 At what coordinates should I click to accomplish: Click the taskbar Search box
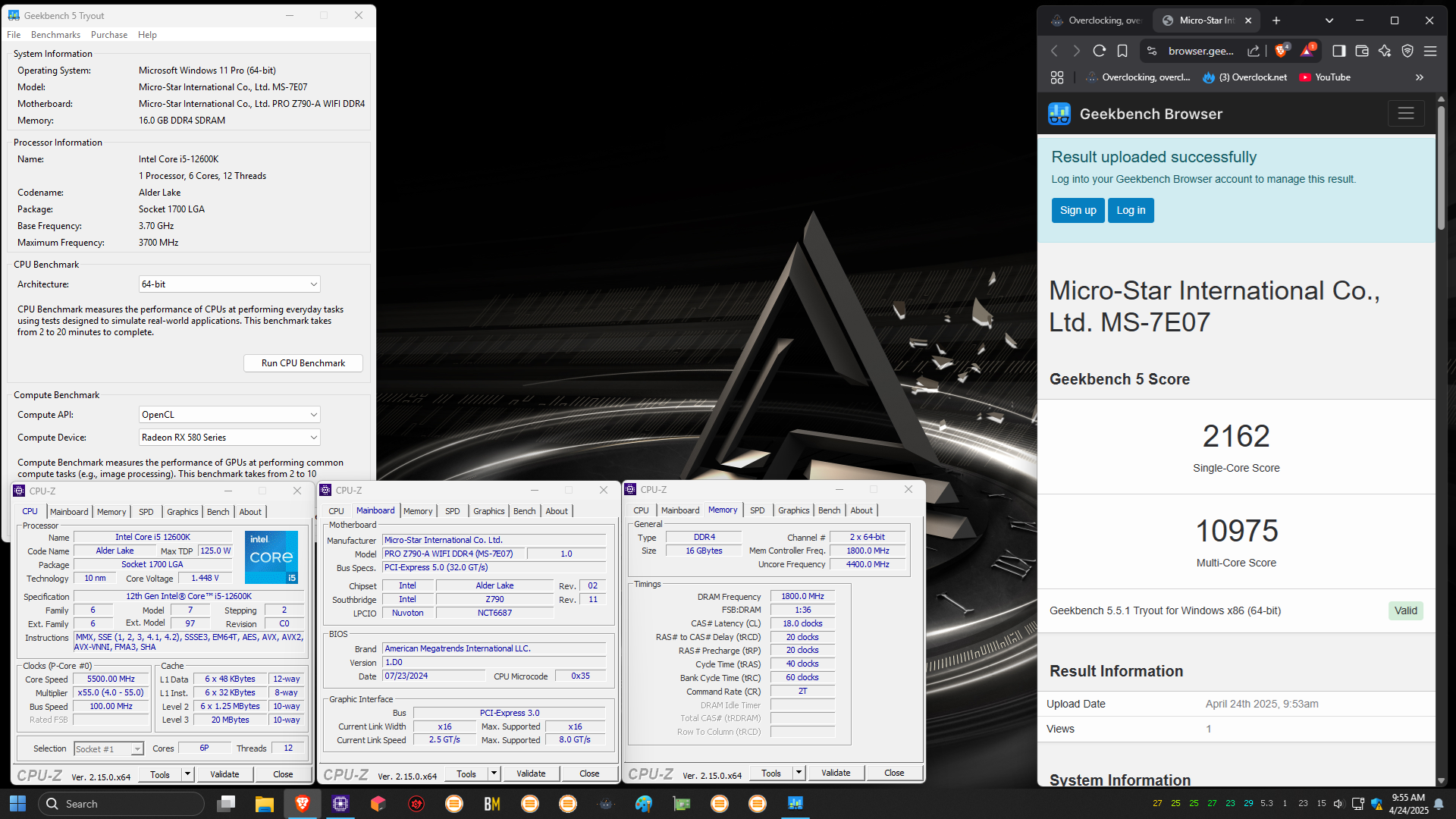(121, 804)
